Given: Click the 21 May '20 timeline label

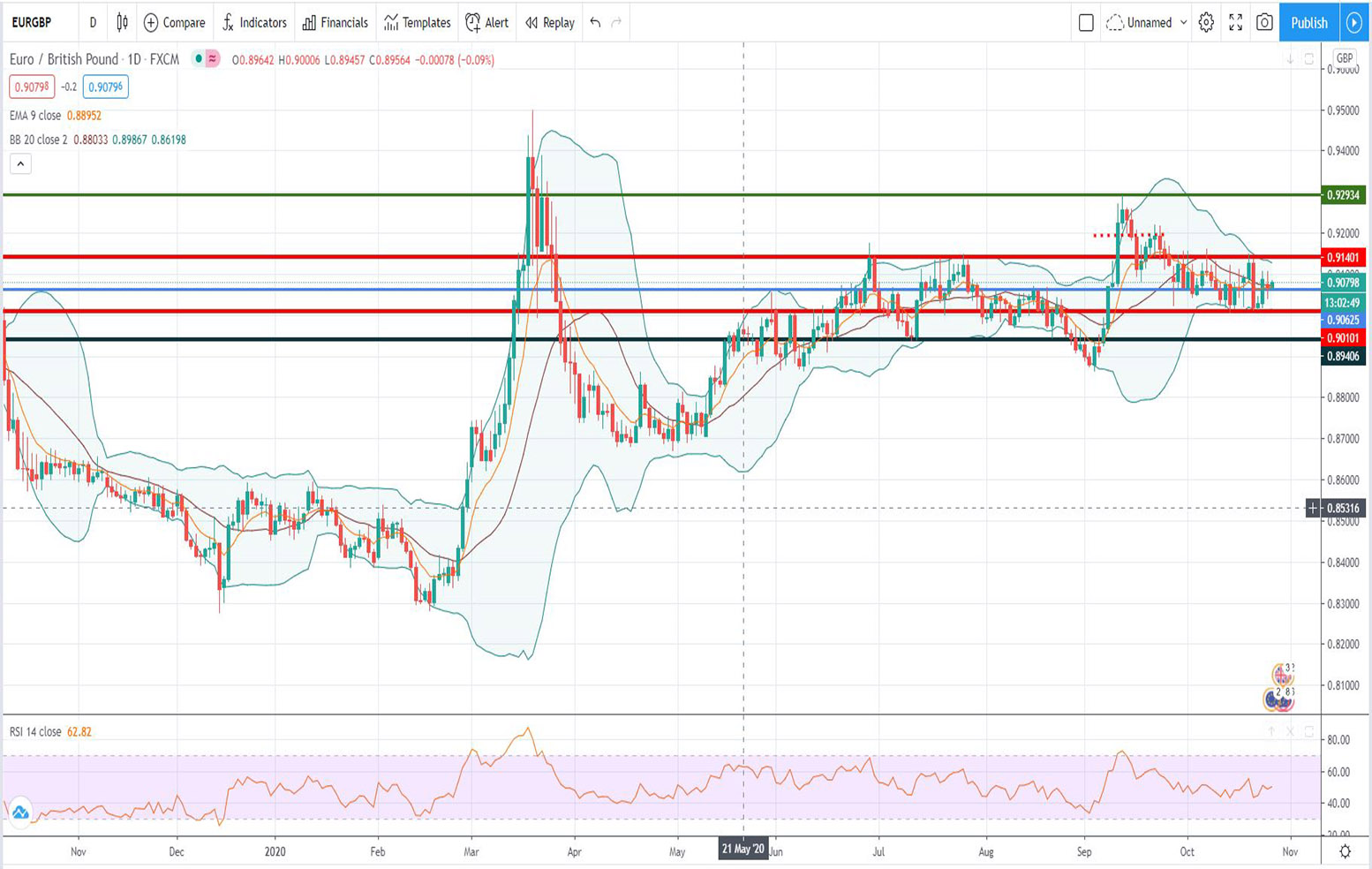Looking at the screenshot, I should (743, 850).
